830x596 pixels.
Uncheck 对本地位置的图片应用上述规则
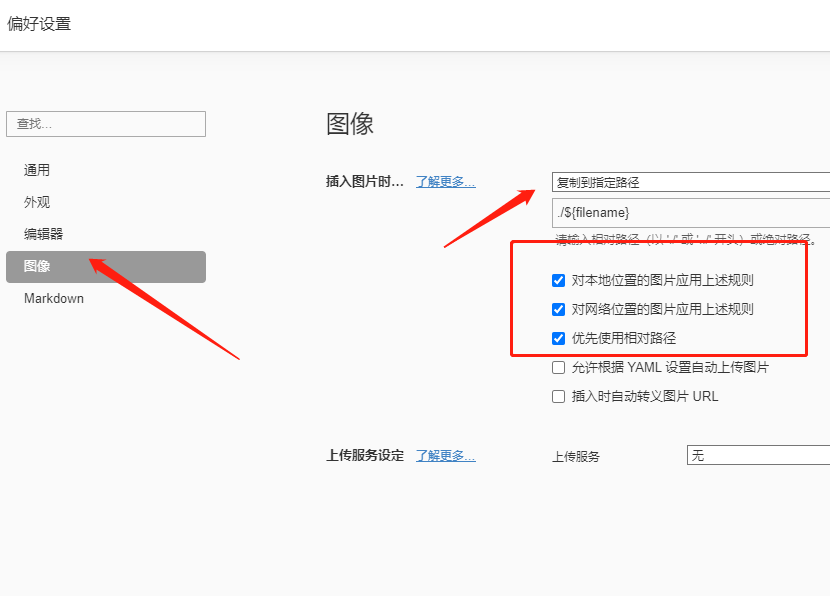click(x=559, y=280)
